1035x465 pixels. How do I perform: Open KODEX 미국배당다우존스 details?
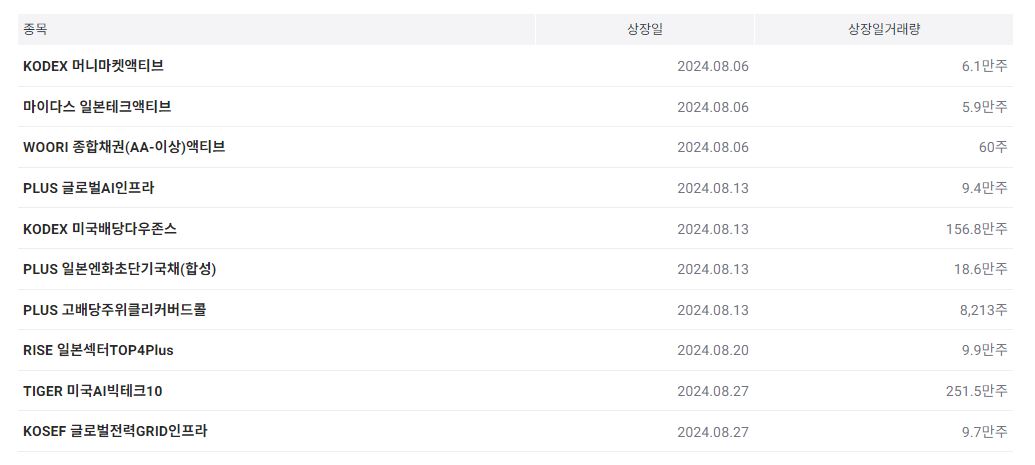100,229
